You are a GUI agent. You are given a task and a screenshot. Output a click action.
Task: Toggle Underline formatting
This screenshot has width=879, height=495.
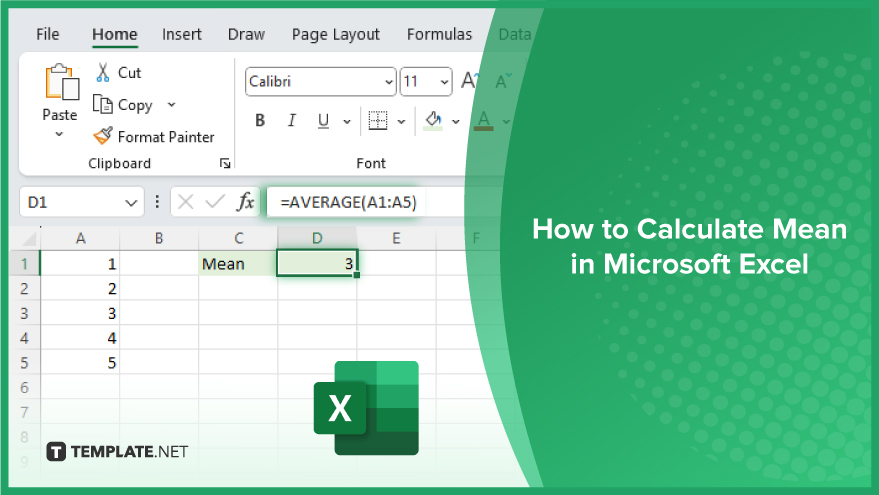323,121
